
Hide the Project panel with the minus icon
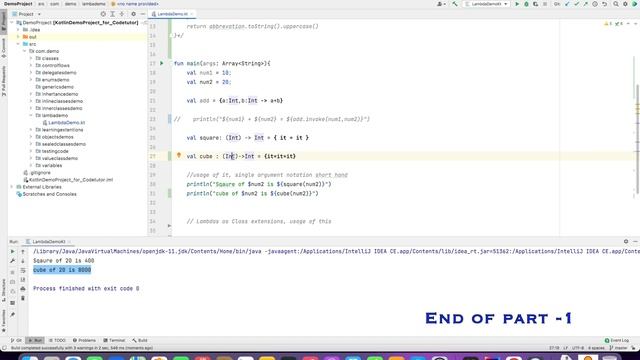tap(142, 14)
